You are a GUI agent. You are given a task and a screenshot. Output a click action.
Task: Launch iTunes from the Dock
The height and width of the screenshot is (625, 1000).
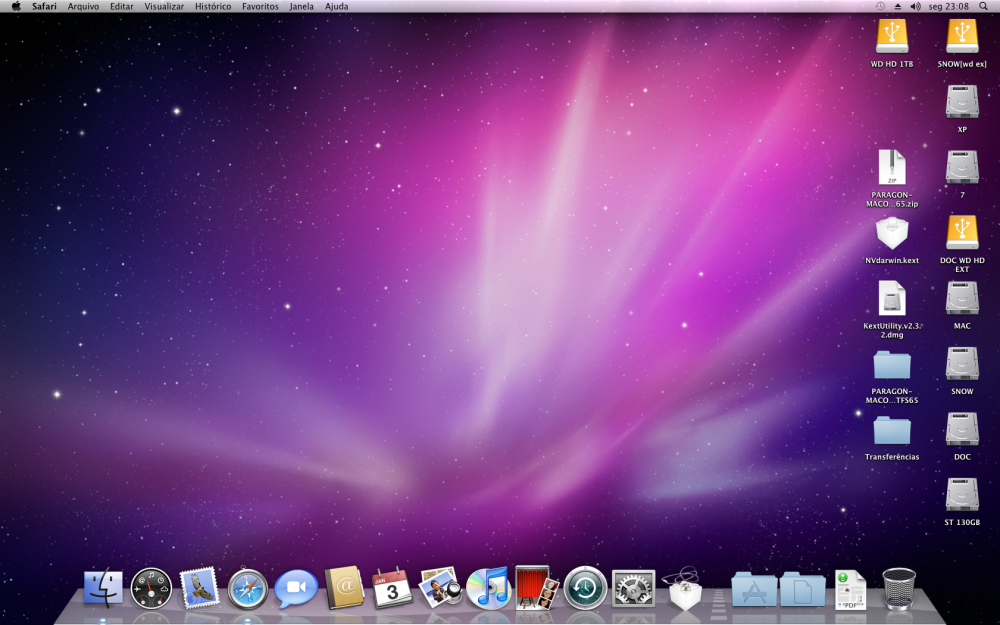click(x=489, y=588)
